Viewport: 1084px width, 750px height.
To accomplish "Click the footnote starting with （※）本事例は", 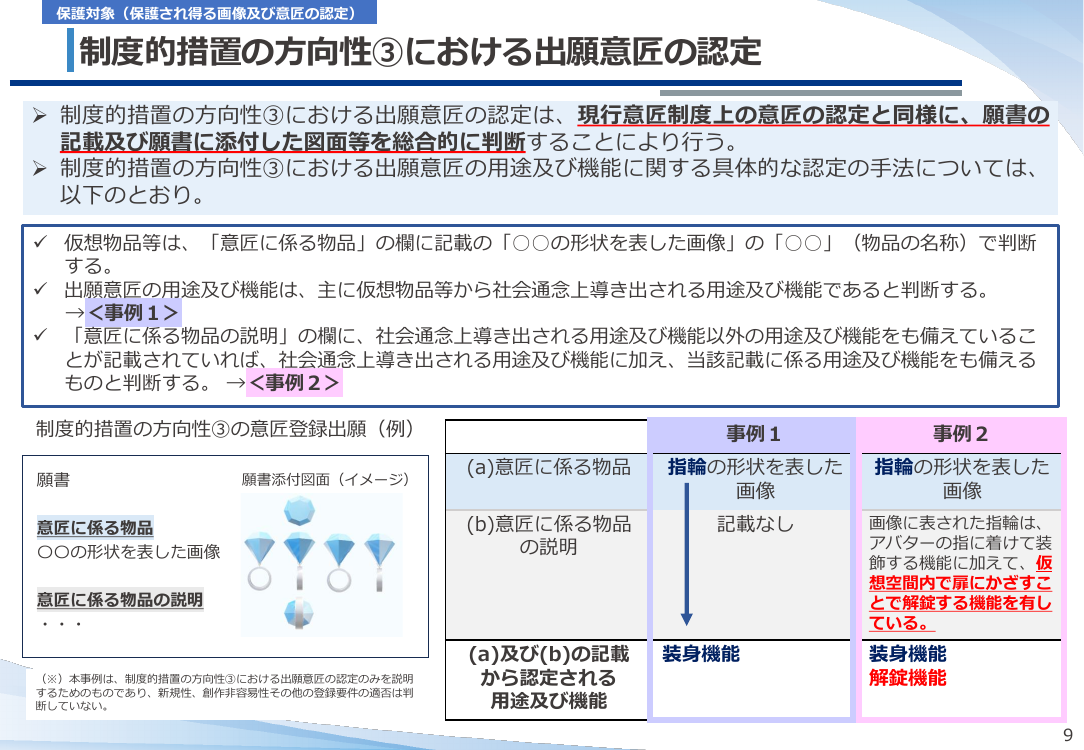I will point(225,692).
